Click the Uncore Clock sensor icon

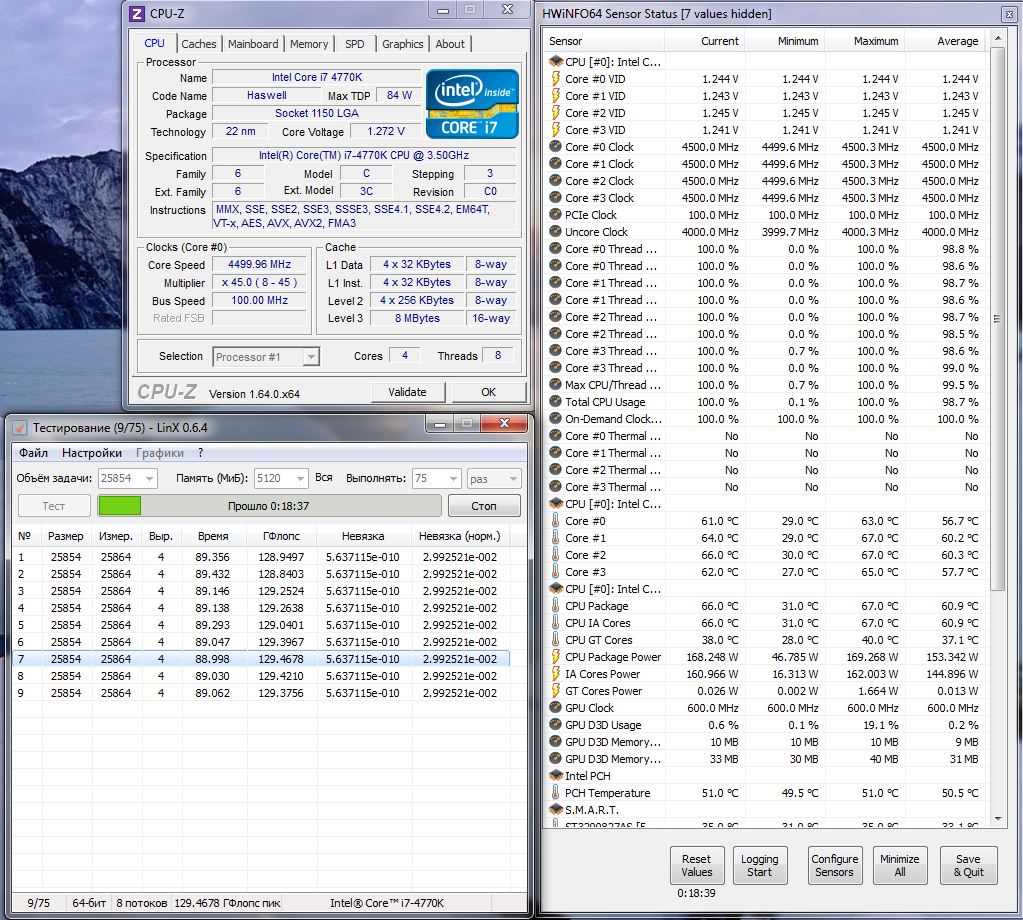(x=555, y=232)
